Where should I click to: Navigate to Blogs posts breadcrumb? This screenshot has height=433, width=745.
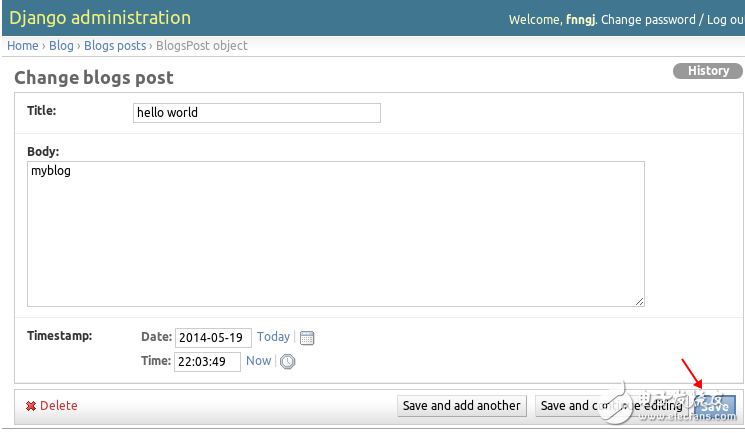point(115,46)
